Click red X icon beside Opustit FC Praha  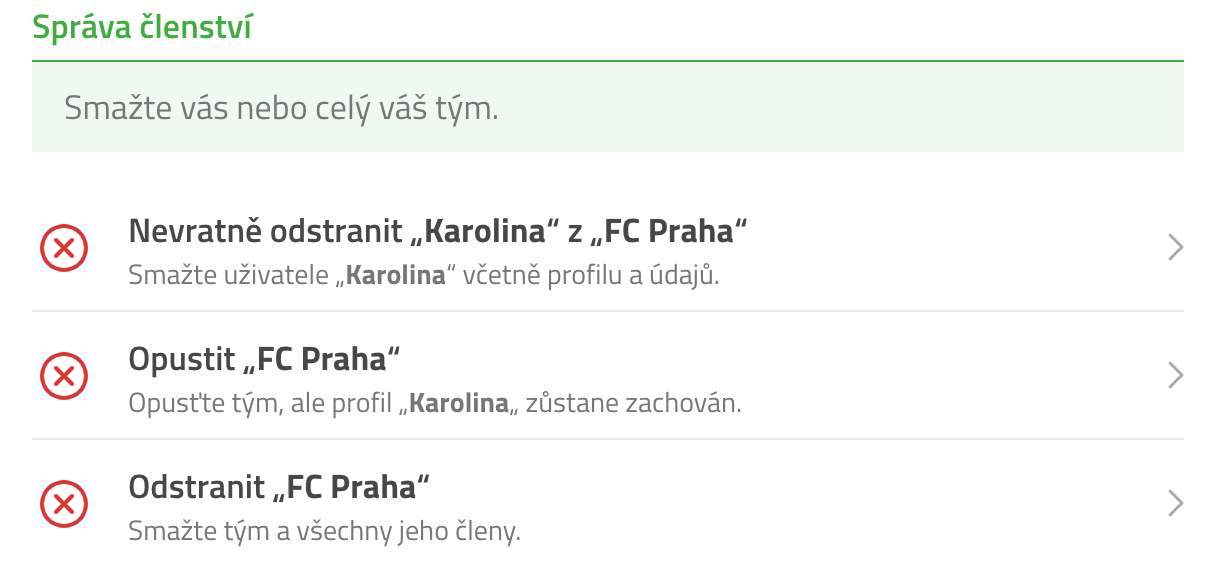click(x=64, y=376)
